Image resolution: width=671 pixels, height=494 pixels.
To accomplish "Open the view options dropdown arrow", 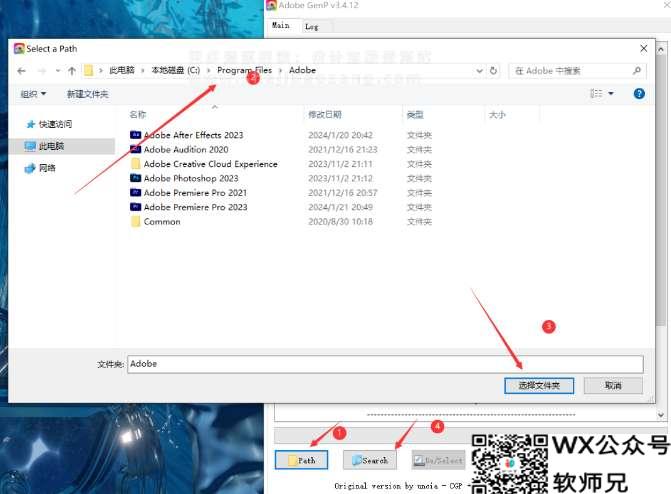I will pyautogui.click(x=611, y=93).
